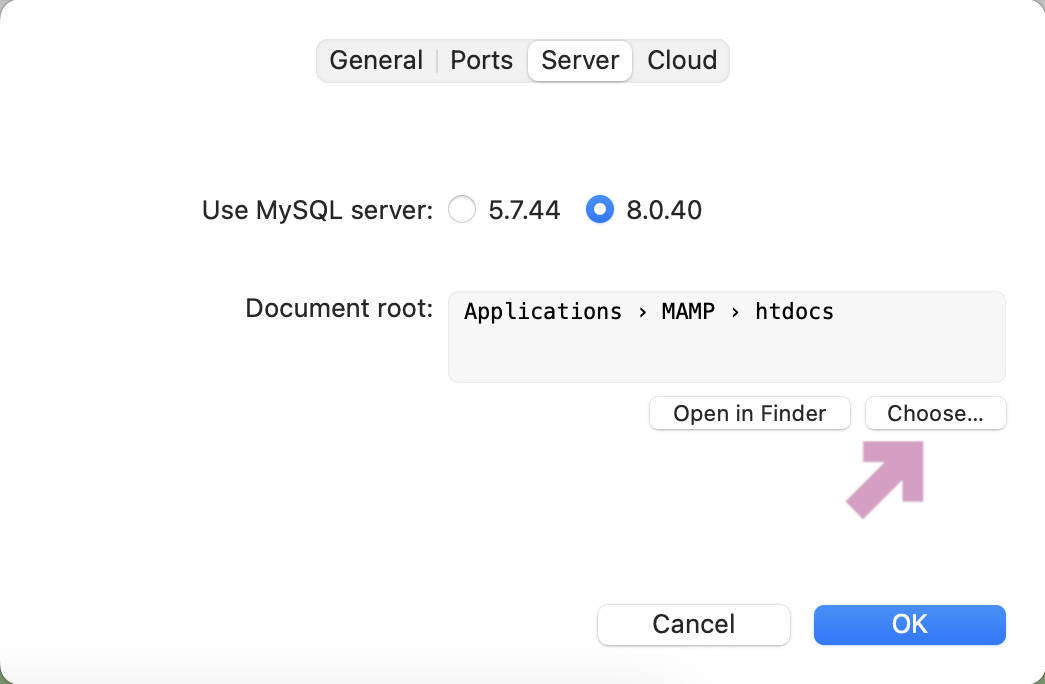
Task: Click inside the document root field
Action: [727, 350]
